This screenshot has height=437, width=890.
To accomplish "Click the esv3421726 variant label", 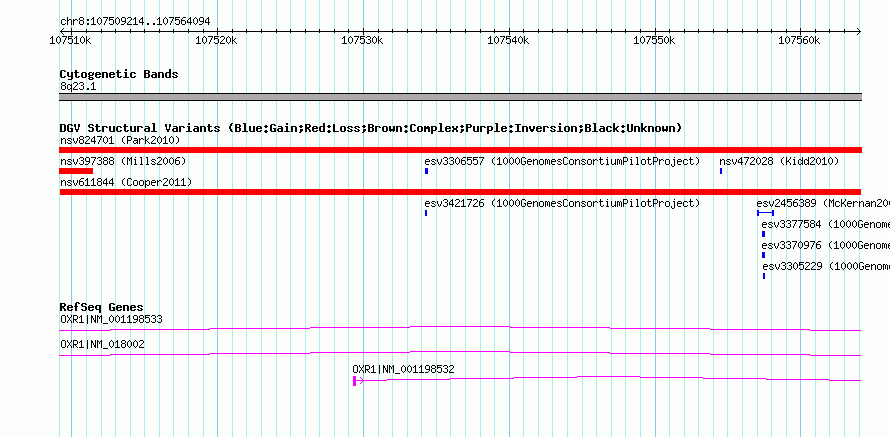I will tap(562, 204).
